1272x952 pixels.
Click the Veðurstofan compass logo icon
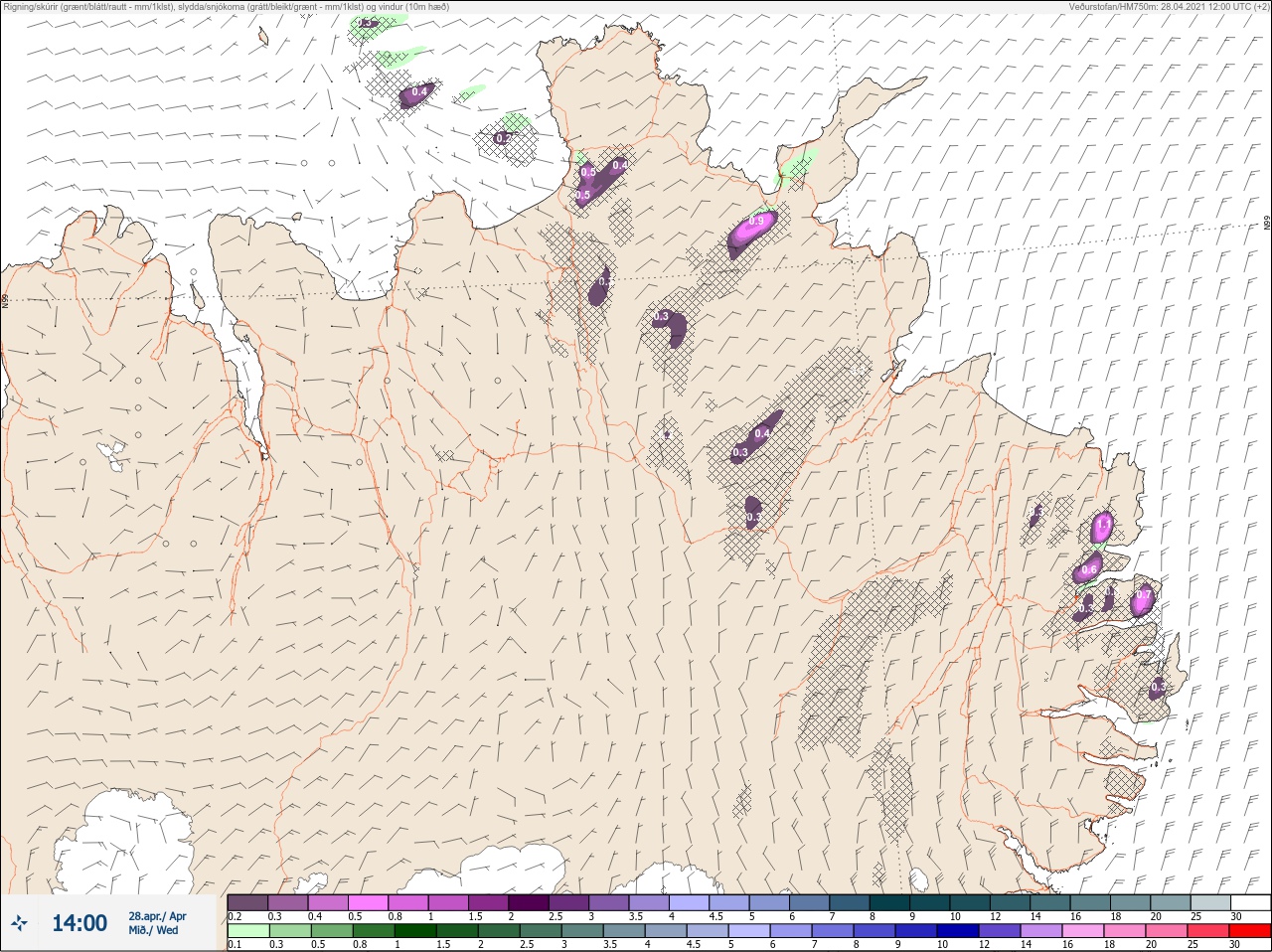20,923
